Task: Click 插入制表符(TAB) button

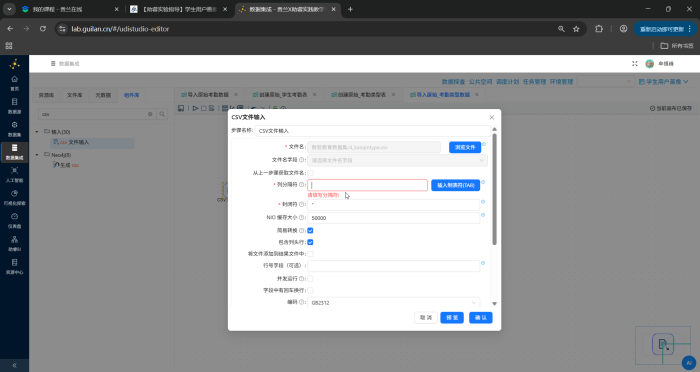Action: point(455,185)
